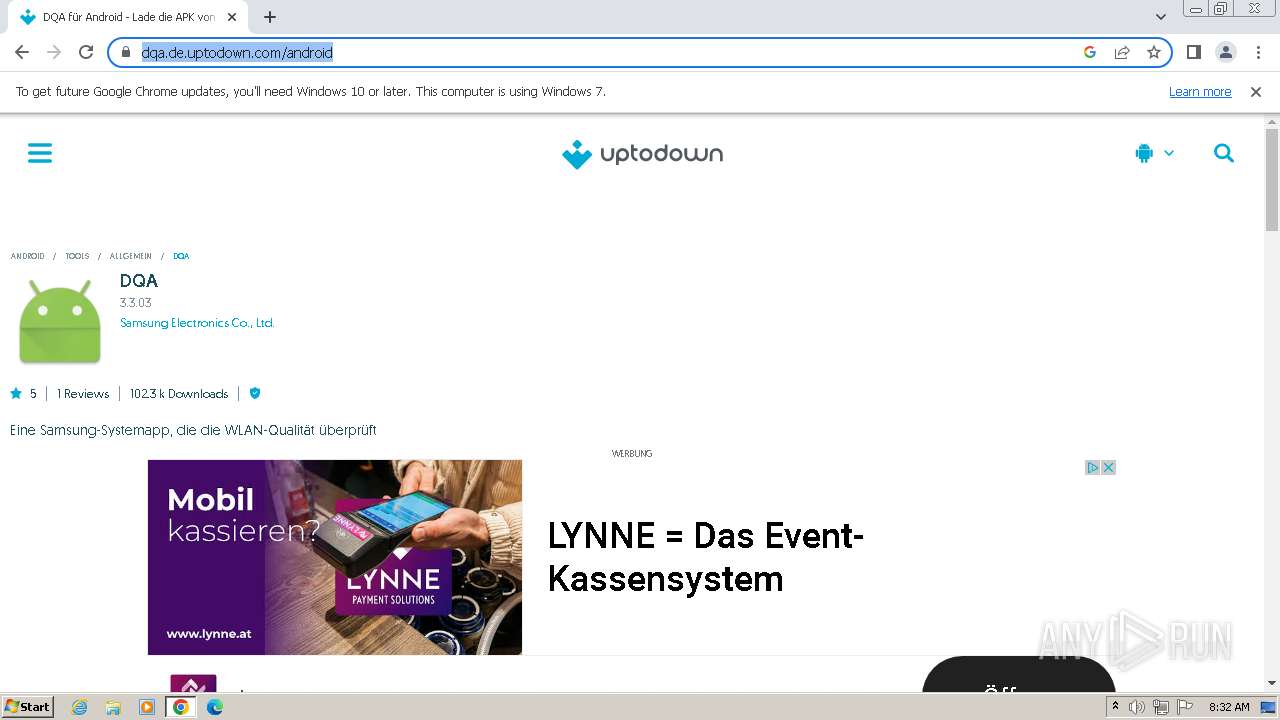1280x720 pixels.
Task: Open Learn more link in update notice
Action: [x=1200, y=92]
